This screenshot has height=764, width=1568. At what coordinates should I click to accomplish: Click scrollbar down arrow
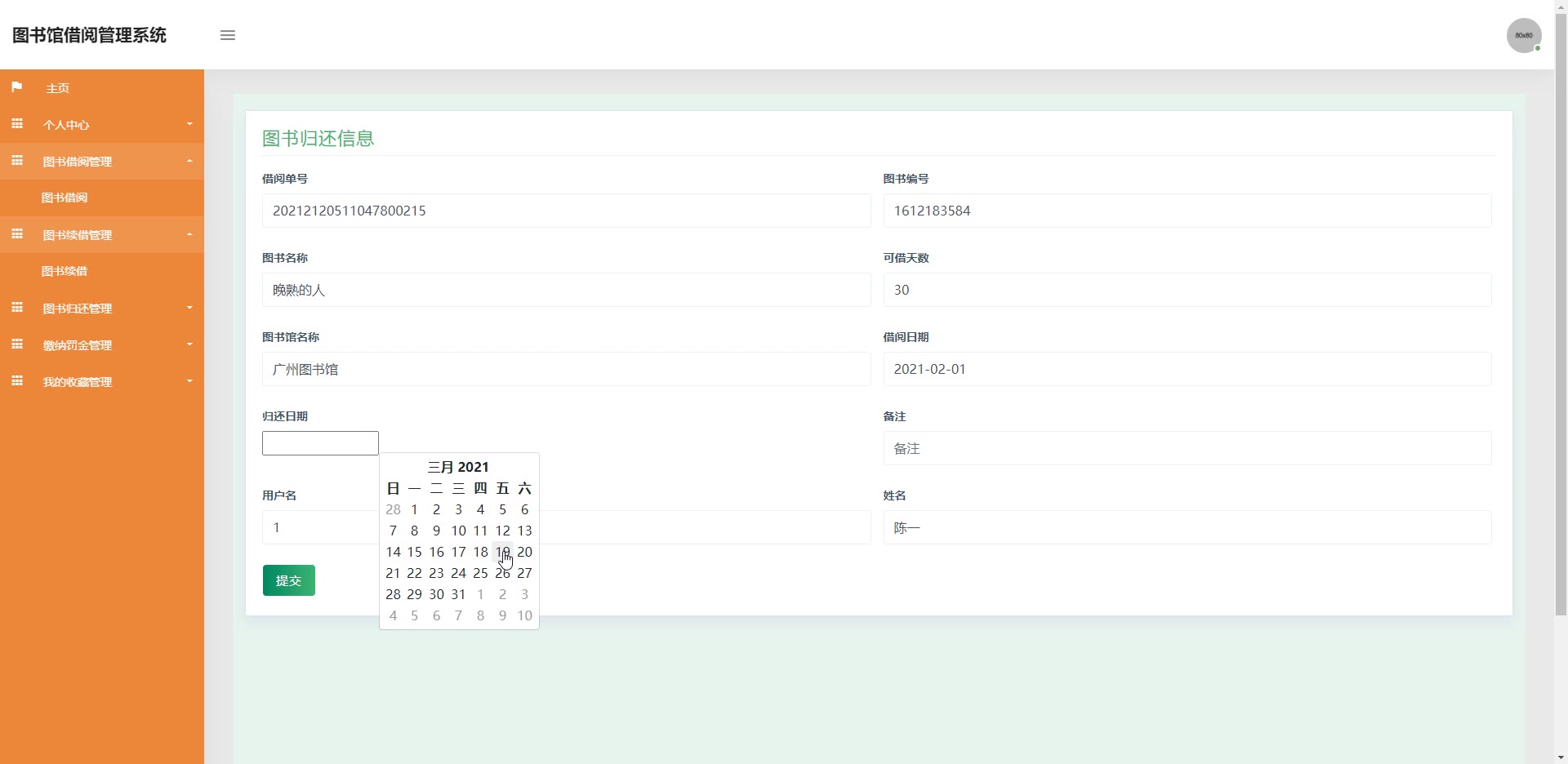tap(1561, 757)
